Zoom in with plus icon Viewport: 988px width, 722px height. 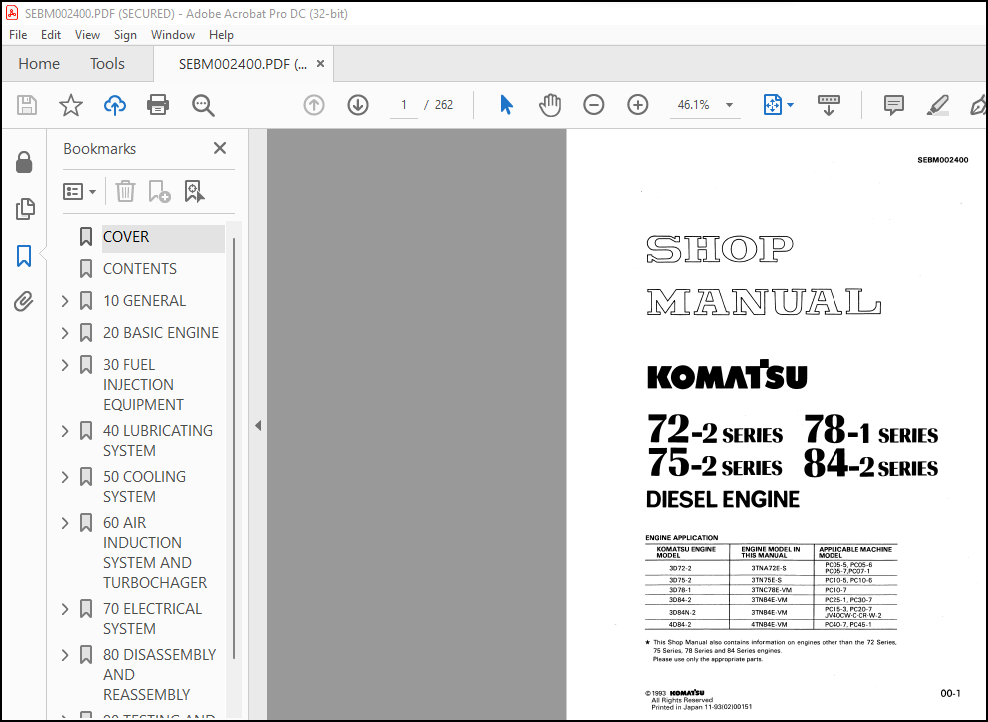[x=638, y=105]
